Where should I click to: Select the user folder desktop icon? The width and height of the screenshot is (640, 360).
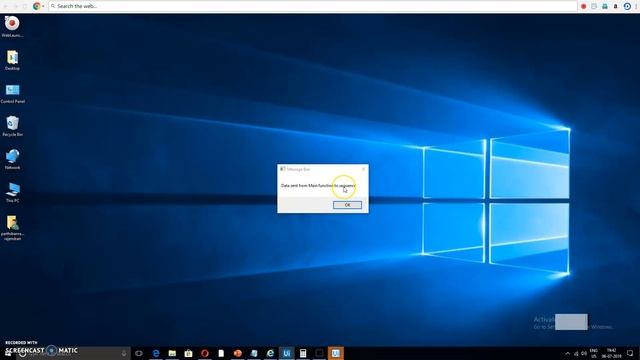[x=12, y=228]
